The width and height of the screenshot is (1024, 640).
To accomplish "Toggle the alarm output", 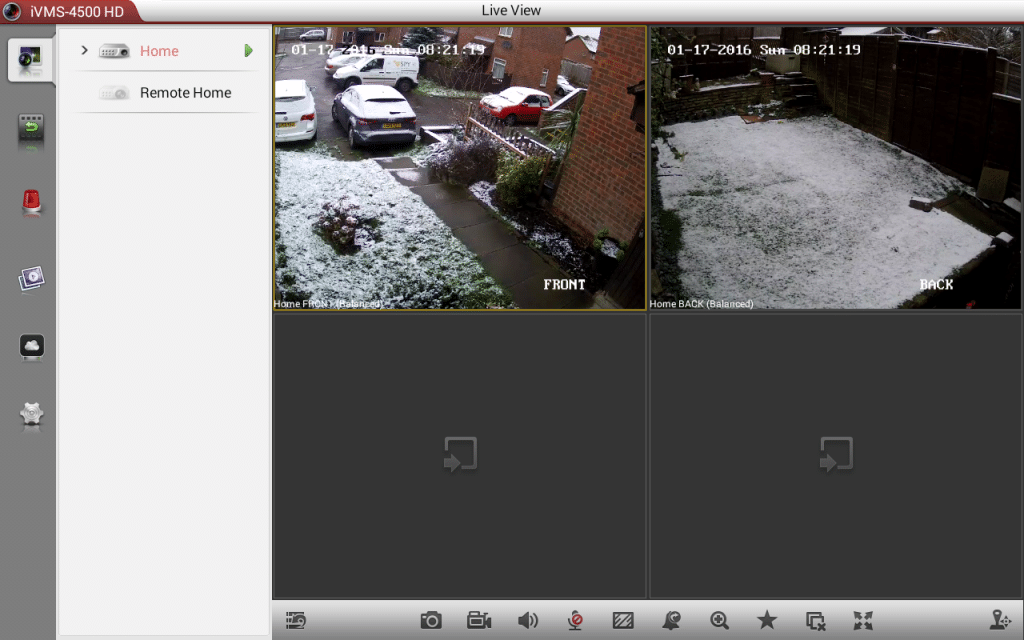I will coord(670,620).
